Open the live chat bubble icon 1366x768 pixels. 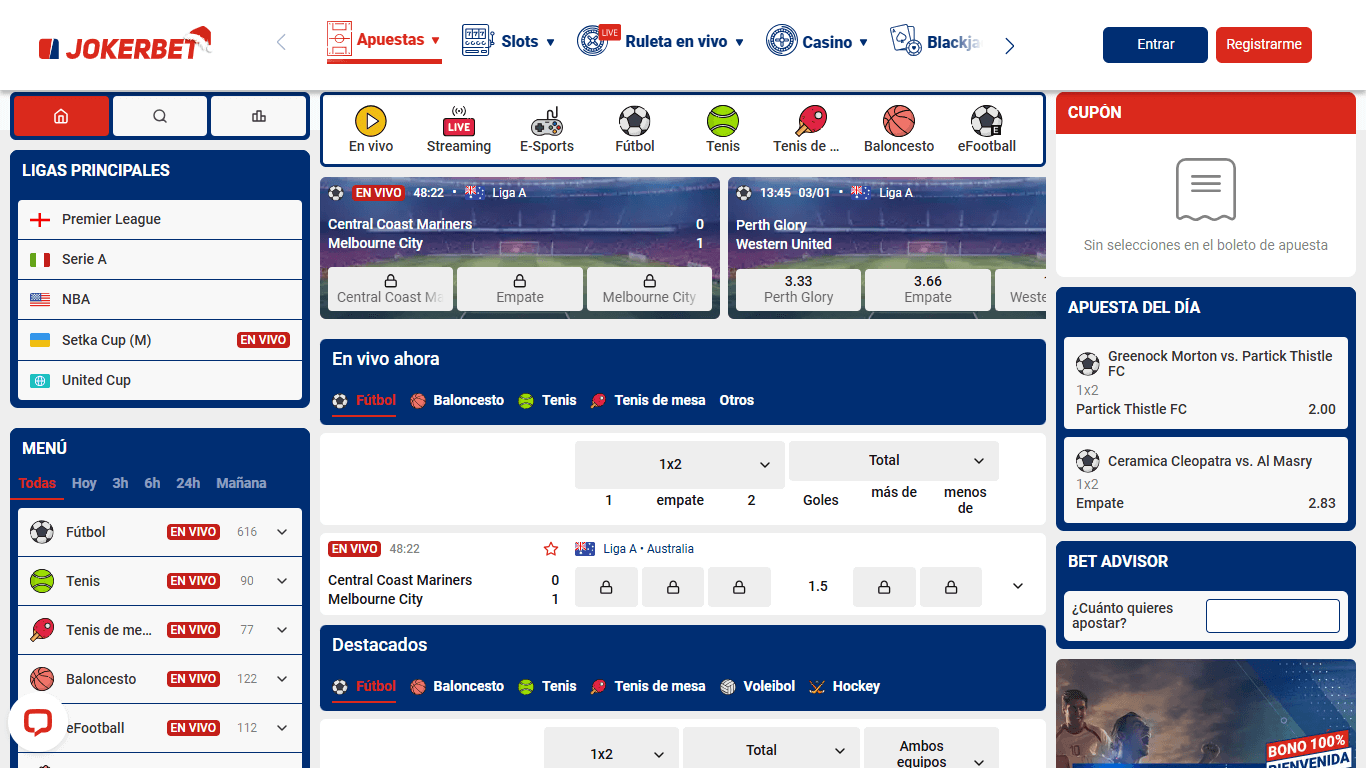click(x=38, y=721)
